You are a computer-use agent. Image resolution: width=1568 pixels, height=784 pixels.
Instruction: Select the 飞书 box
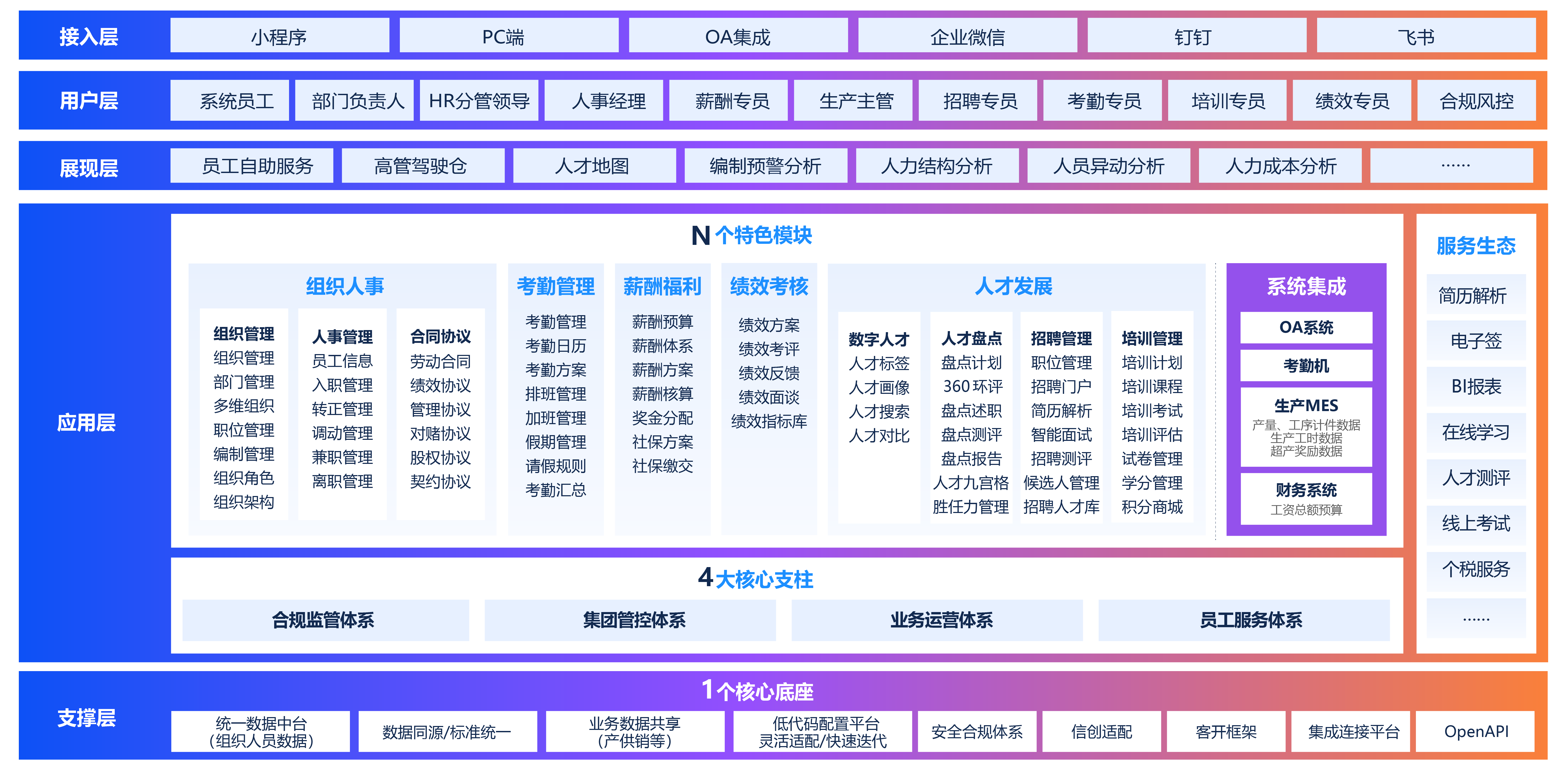(x=1426, y=36)
